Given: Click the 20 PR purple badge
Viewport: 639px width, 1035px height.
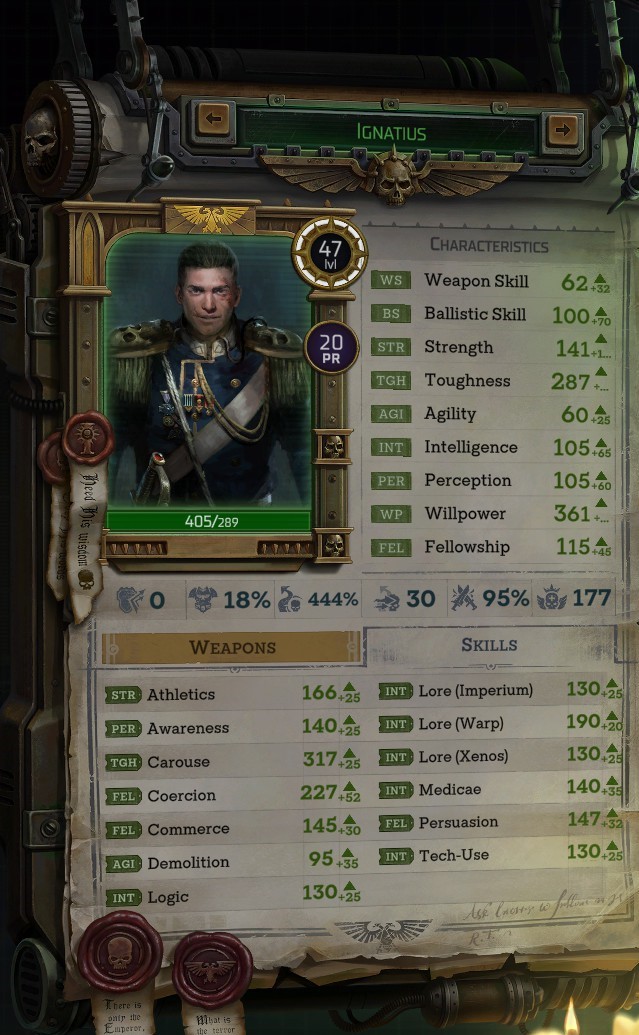Looking at the screenshot, I should [331, 347].
